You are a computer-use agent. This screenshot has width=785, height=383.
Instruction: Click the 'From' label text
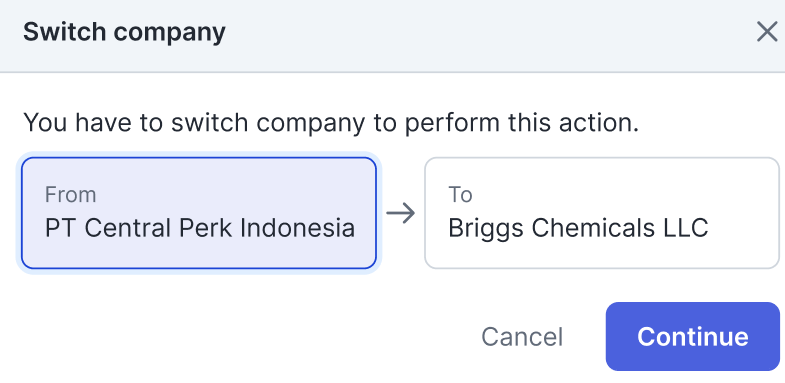click(x=71, y=194)
